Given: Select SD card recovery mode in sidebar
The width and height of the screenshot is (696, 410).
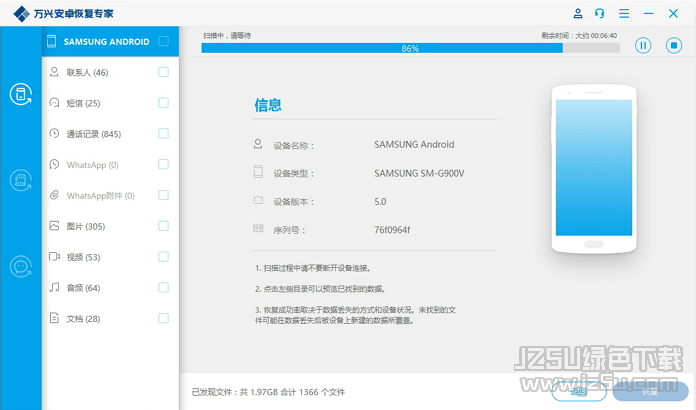Looking at the screenshot, I should 21,181.
